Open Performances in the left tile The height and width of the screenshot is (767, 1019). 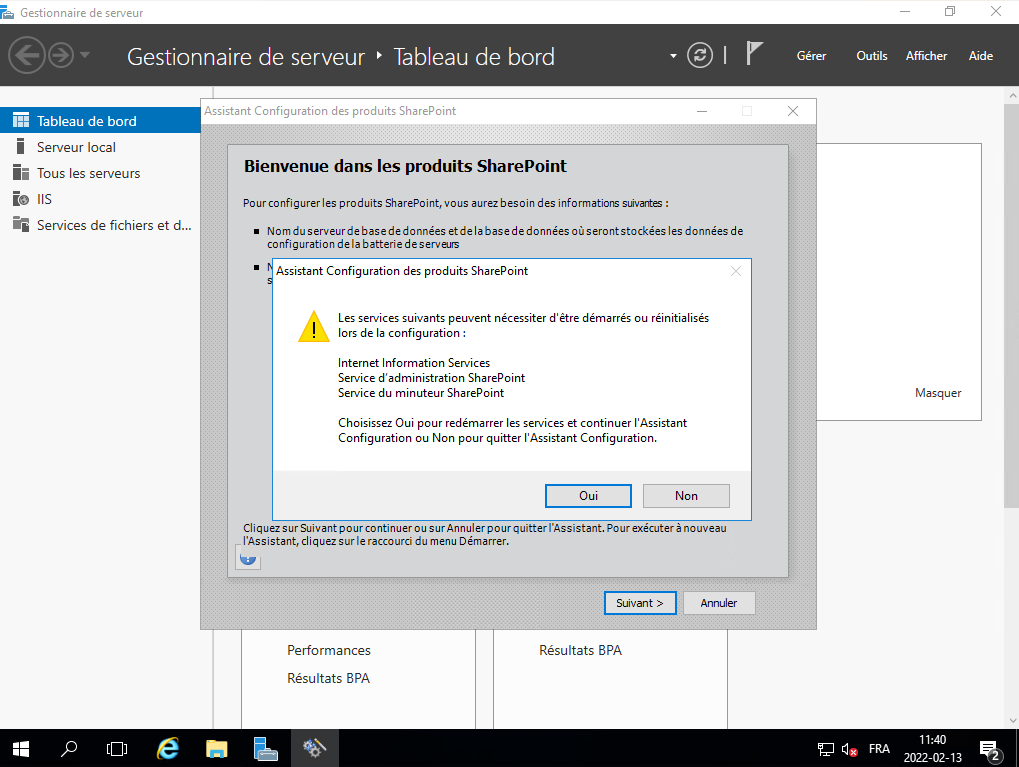[x=329, y=650]
